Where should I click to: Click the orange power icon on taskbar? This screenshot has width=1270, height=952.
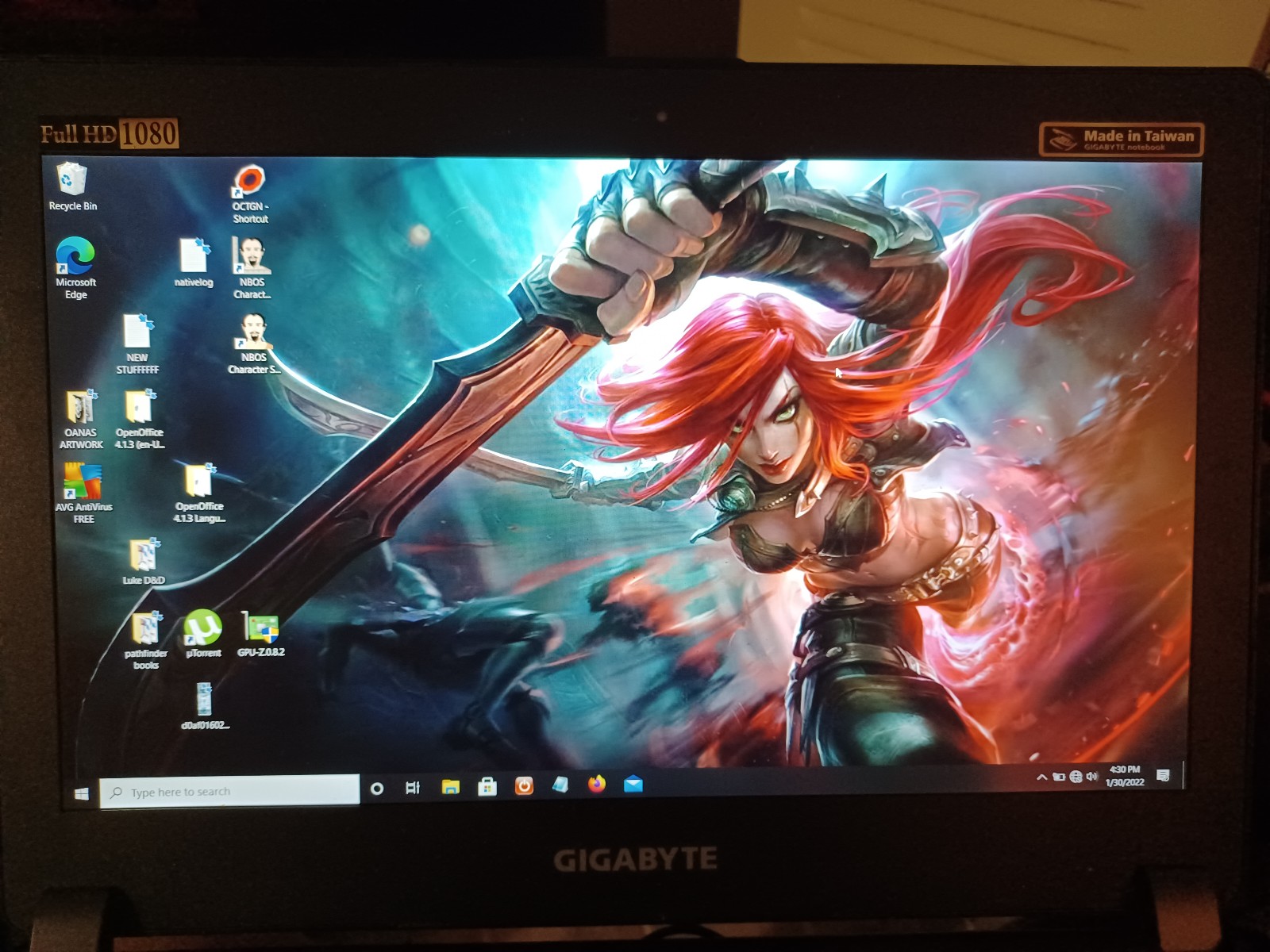pyautogui.click(x=524, y=785)
